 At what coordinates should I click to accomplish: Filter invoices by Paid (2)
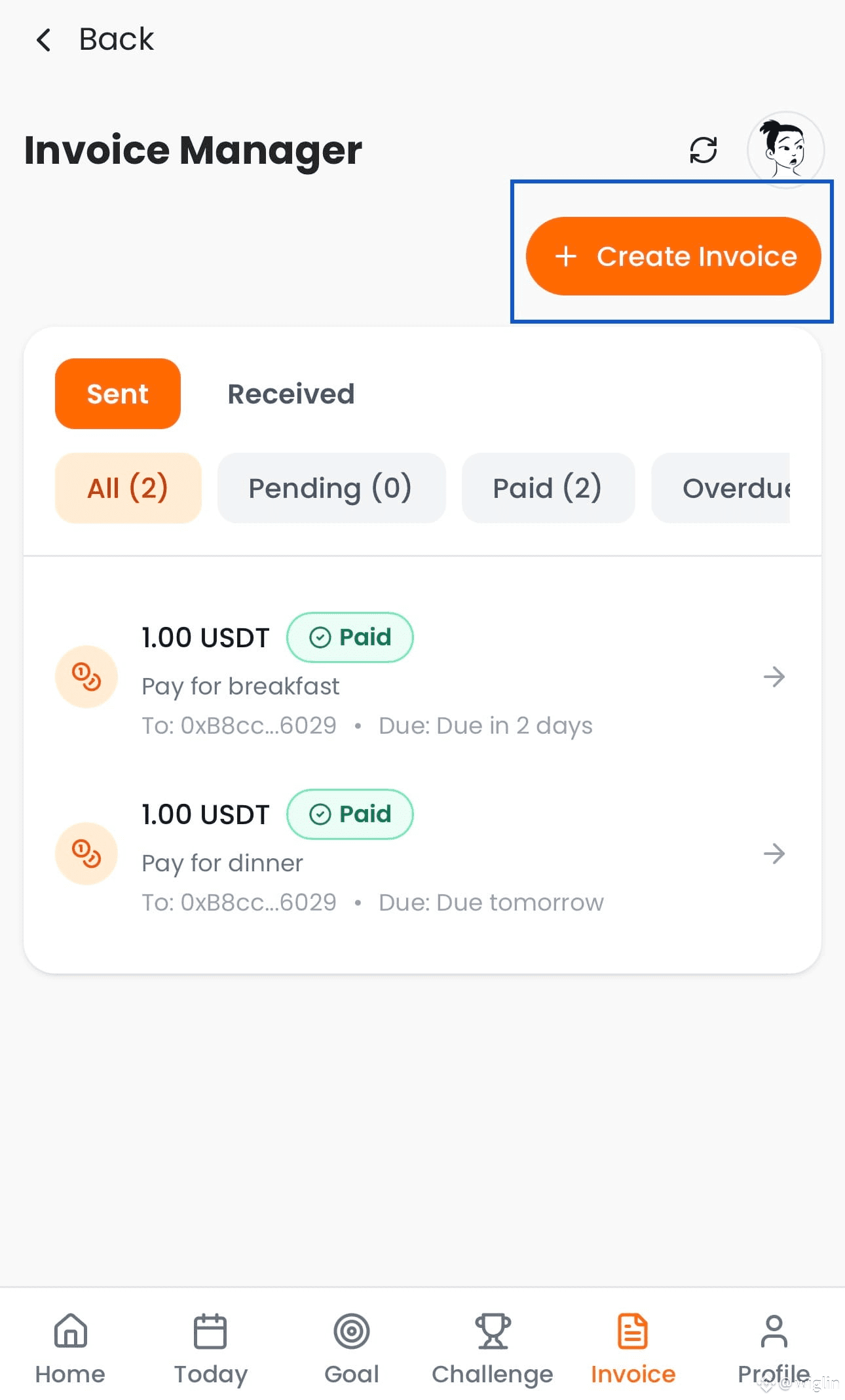click(548, 488)
